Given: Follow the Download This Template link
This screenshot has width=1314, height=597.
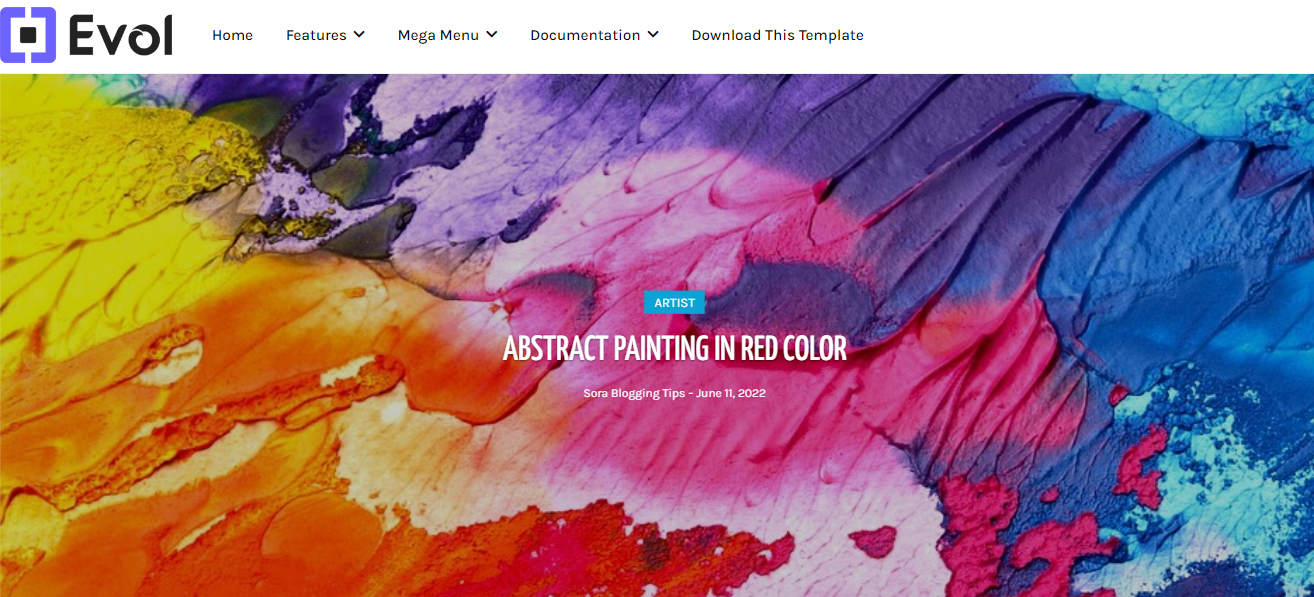Looking at the screenshot, I should point(777,35).
